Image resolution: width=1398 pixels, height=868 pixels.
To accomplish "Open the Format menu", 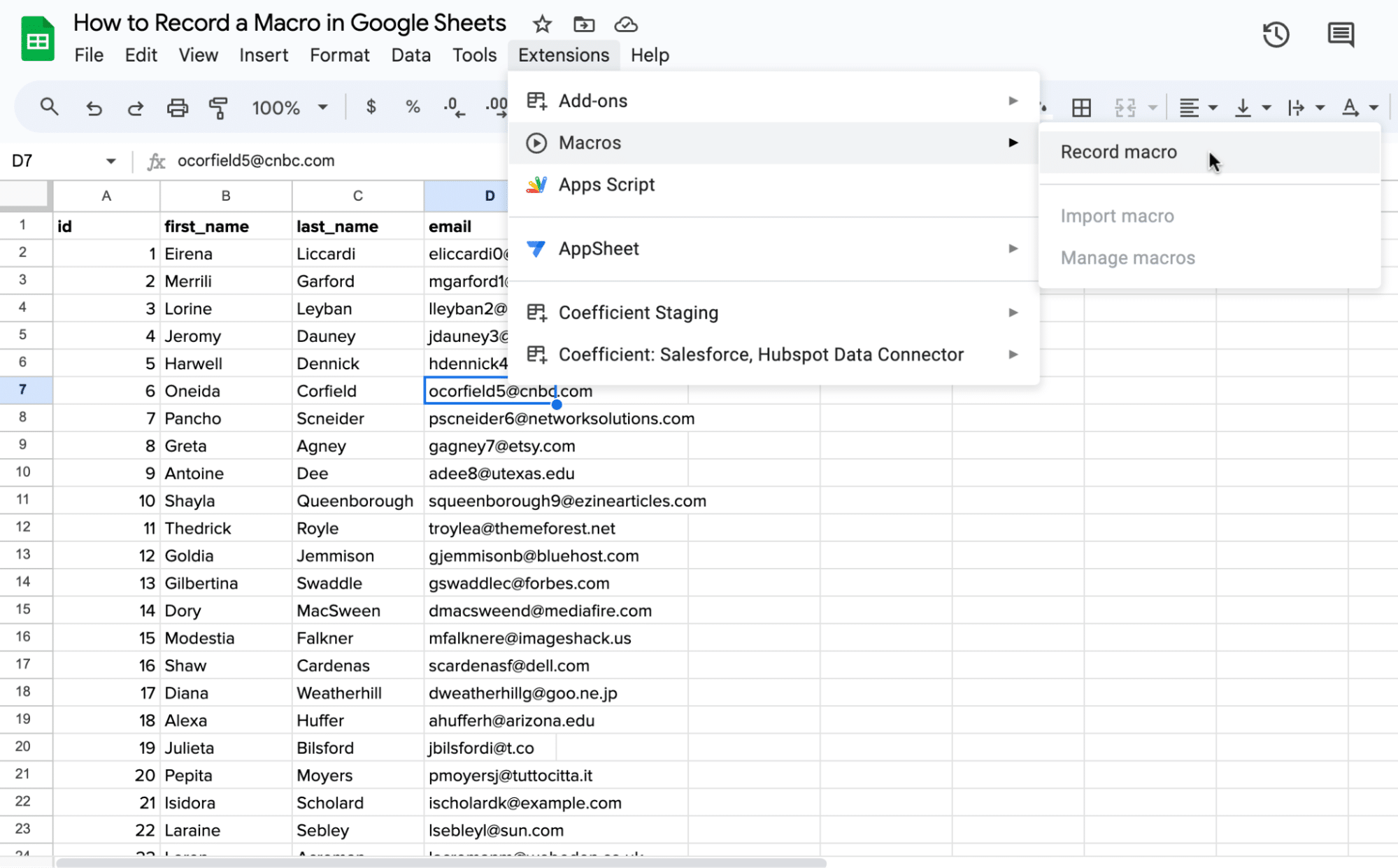I will point(340,55).
